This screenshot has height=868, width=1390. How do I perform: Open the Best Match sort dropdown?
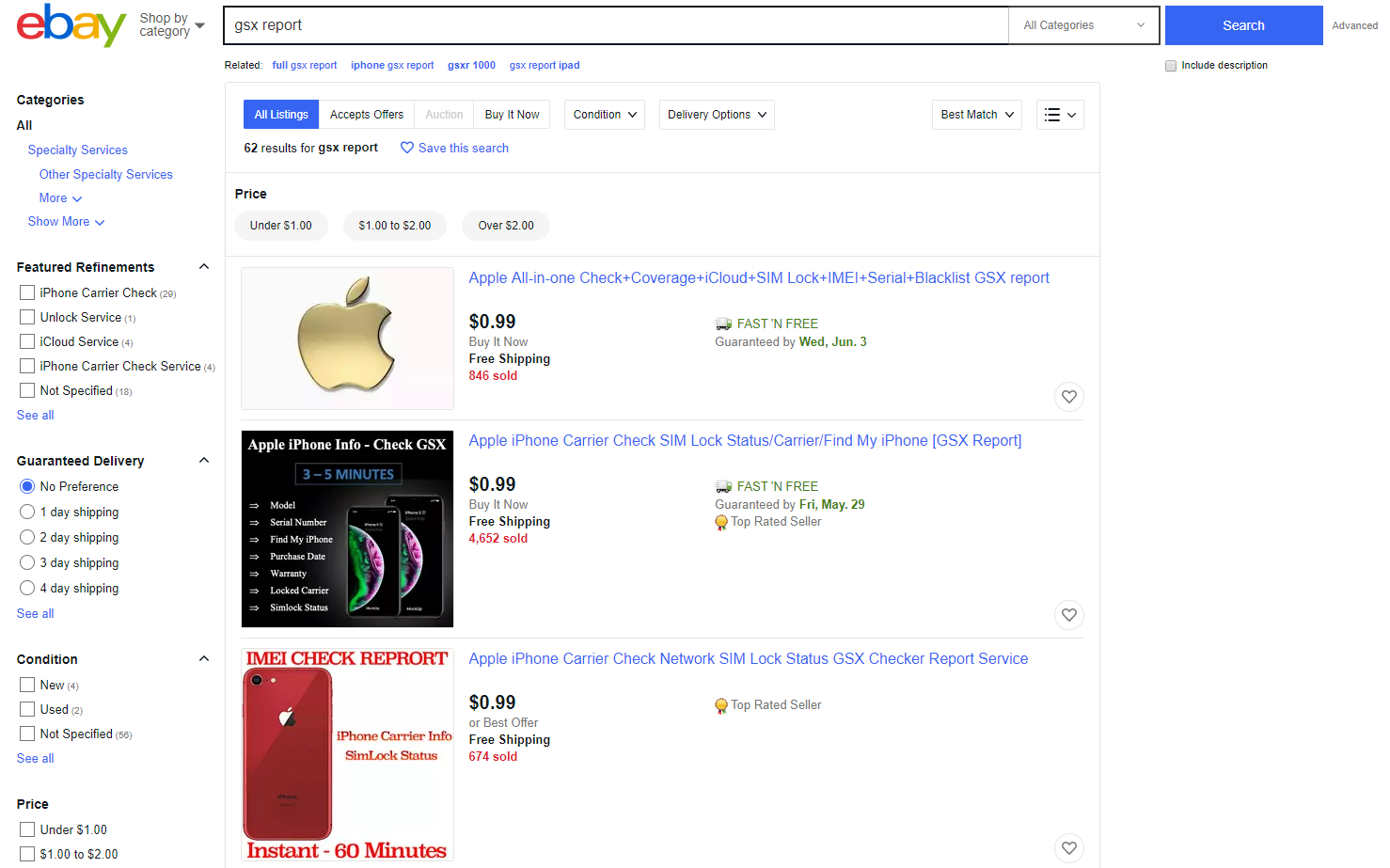pos(977,115)
